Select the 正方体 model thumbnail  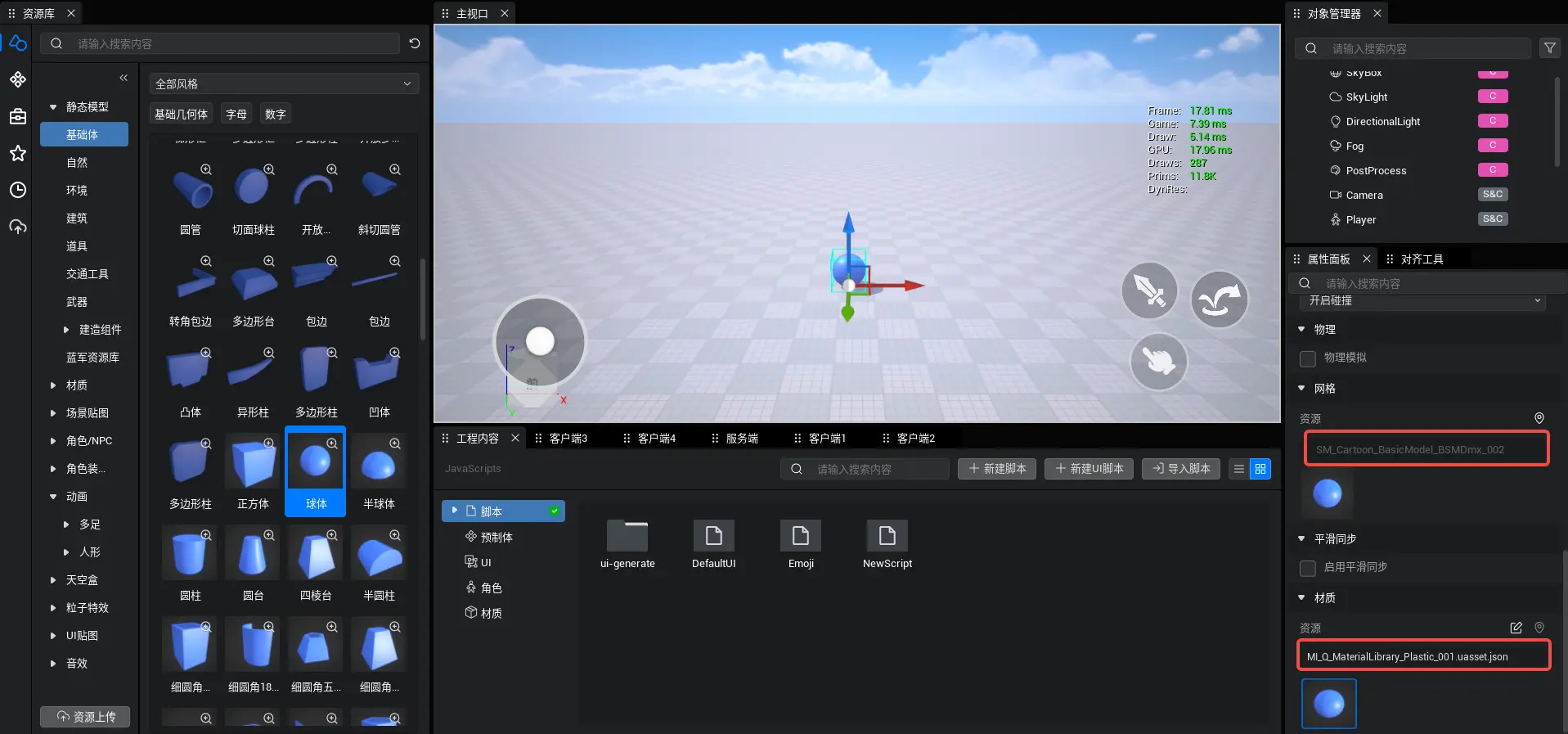point(253,472)
